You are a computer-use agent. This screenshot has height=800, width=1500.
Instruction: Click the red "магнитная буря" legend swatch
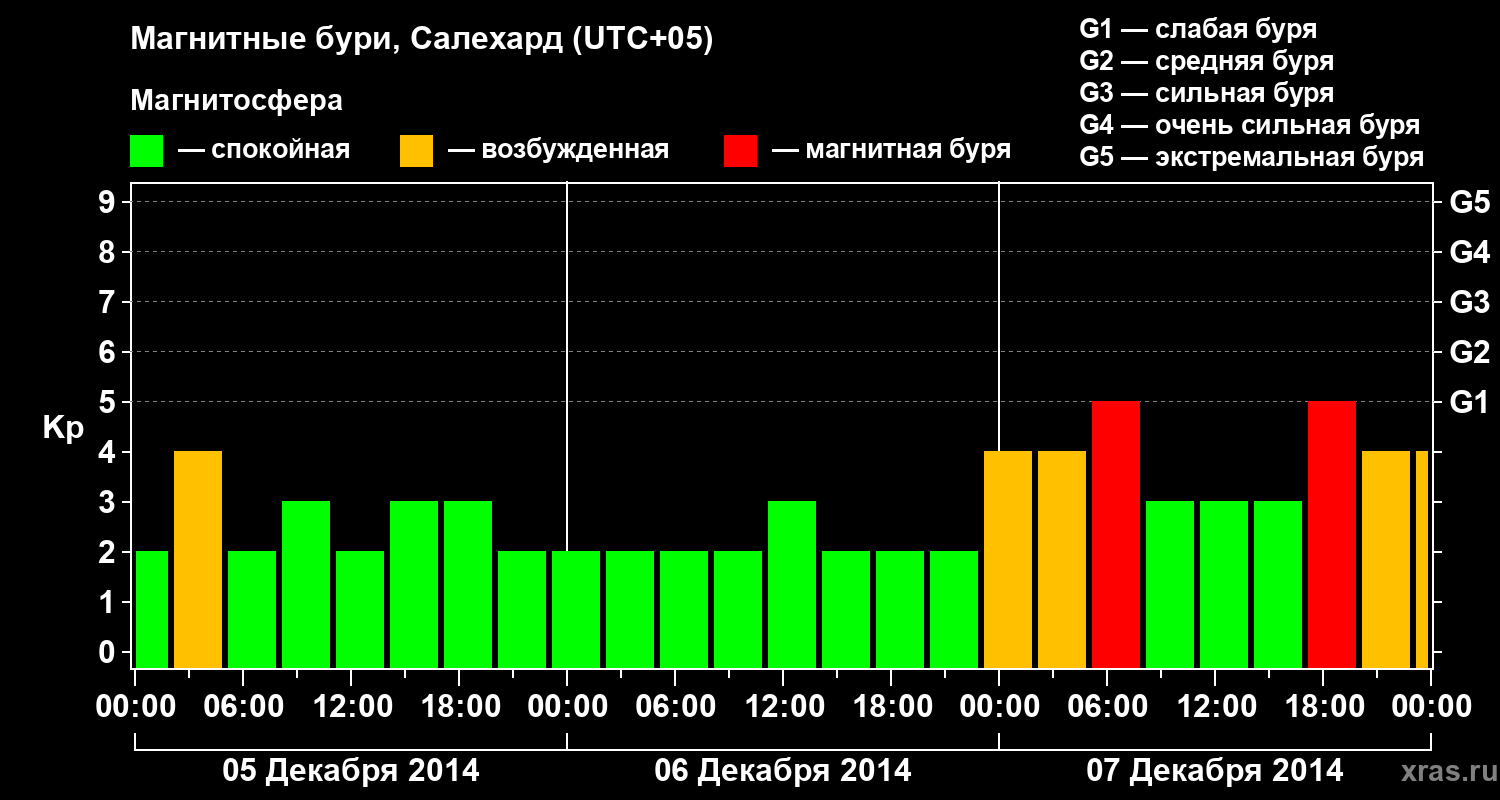(740, 151)
